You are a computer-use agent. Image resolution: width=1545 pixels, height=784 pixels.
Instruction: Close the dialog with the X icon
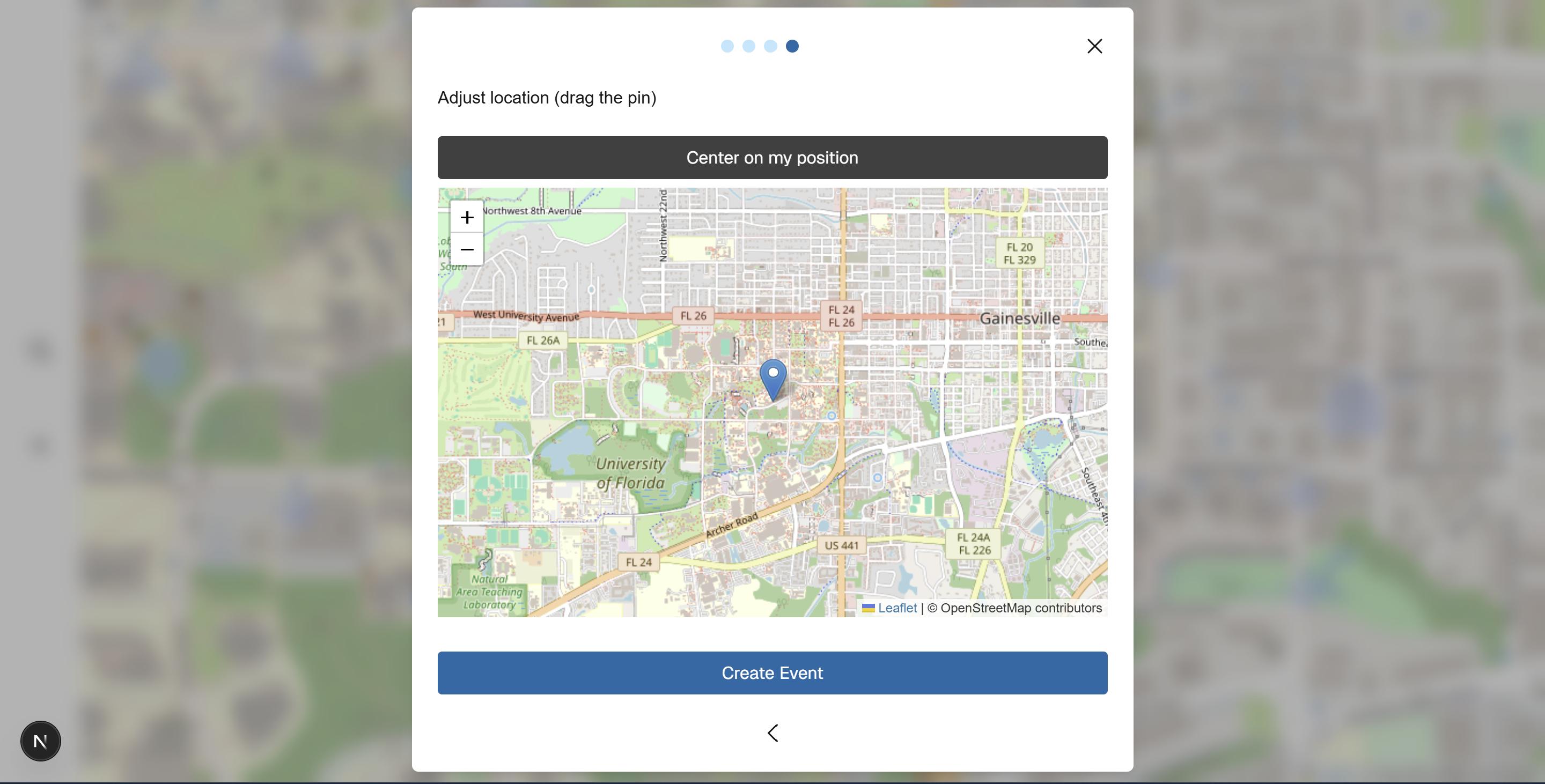[x=1094, y=46]
